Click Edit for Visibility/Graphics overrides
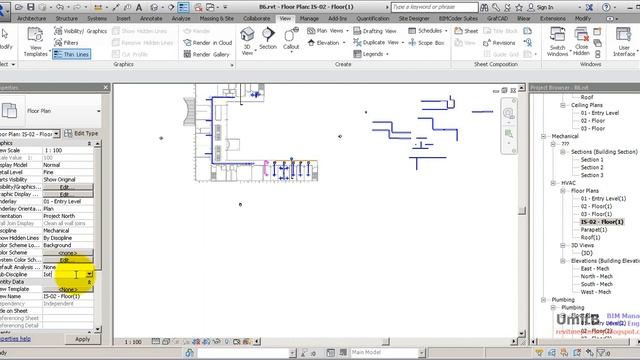Screen dimensions: 640x360 (68, 187)
